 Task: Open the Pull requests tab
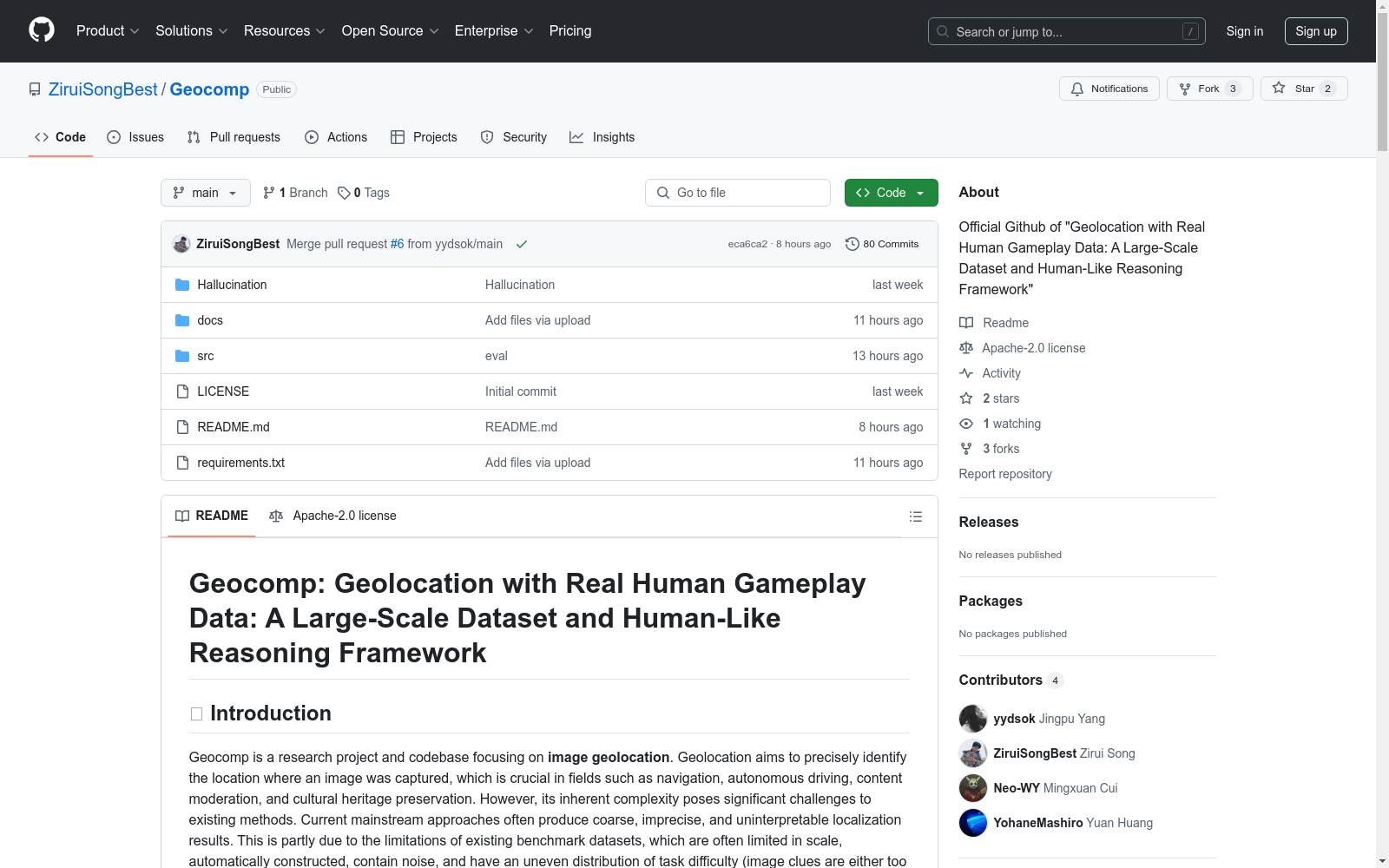click(234, 137)
